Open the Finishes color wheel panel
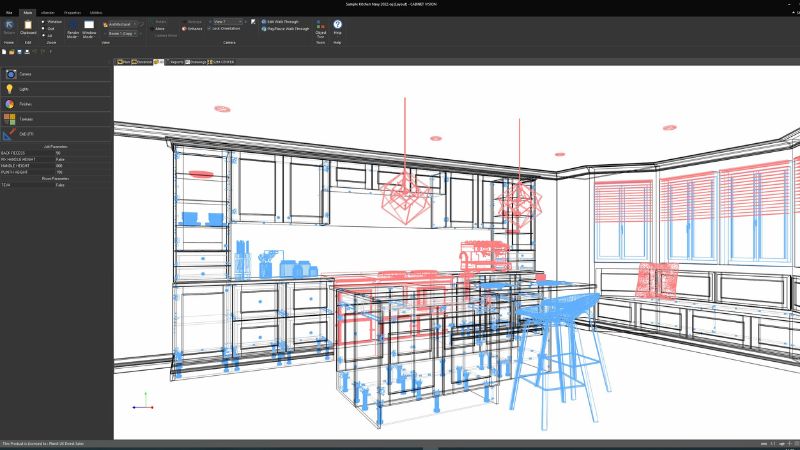This screenshot has height=450, width=800. [56, 104]
